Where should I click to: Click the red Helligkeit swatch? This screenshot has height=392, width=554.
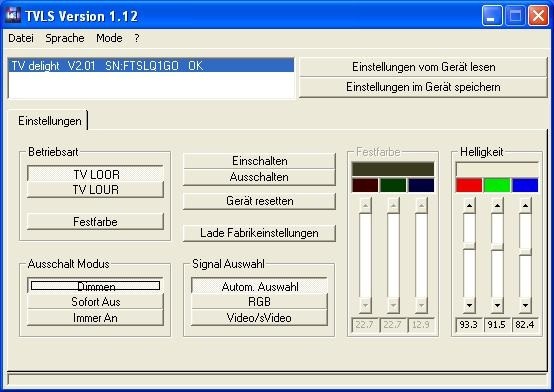click(469, 185)
